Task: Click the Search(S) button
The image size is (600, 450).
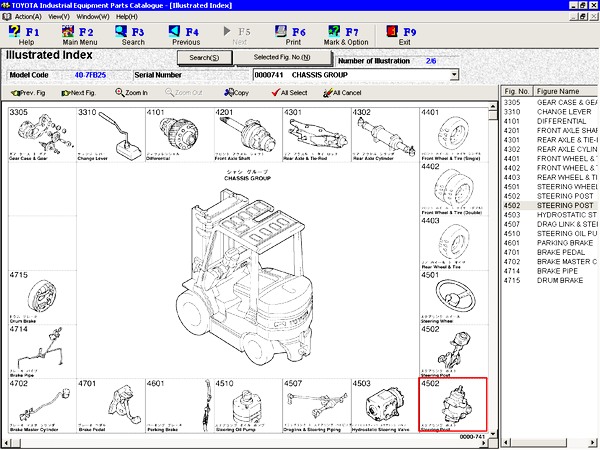Action: pyautogui.click(x=204, y=58)
